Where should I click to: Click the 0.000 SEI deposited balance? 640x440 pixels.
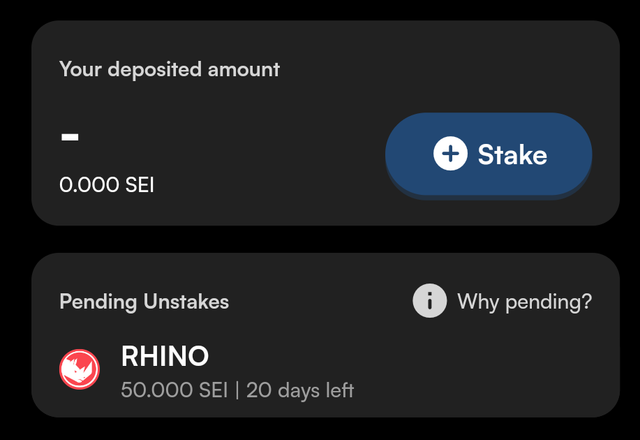pos(107,185)
